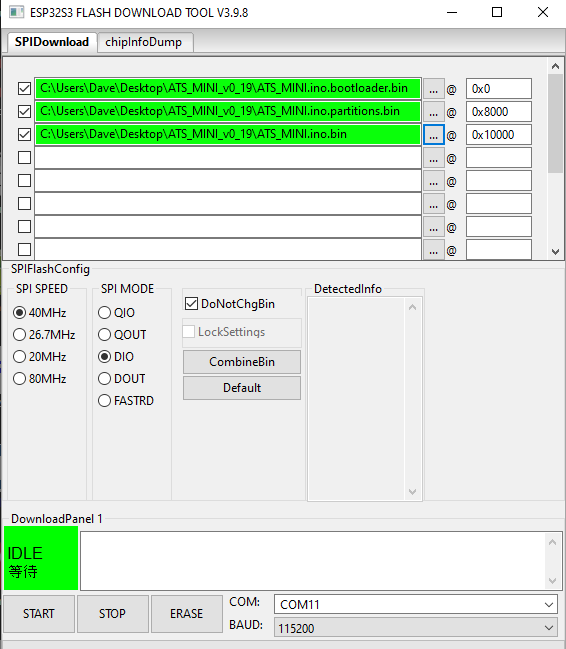The width and height of the screenshot is (566, 649).
Task: Edit the 0x0 address field
Action: point(499,89)
